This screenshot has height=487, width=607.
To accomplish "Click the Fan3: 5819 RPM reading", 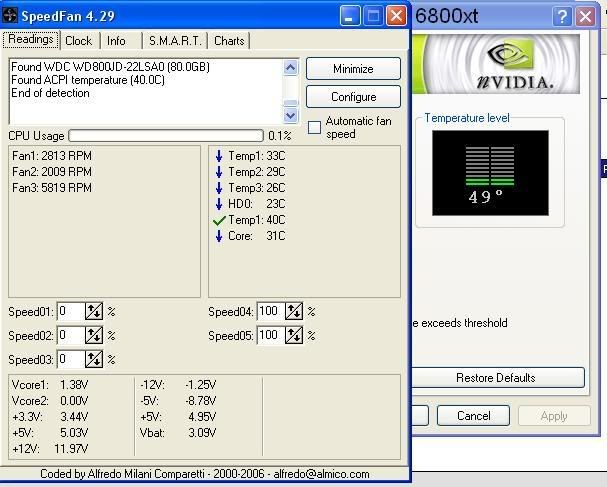I will (52, 188).
